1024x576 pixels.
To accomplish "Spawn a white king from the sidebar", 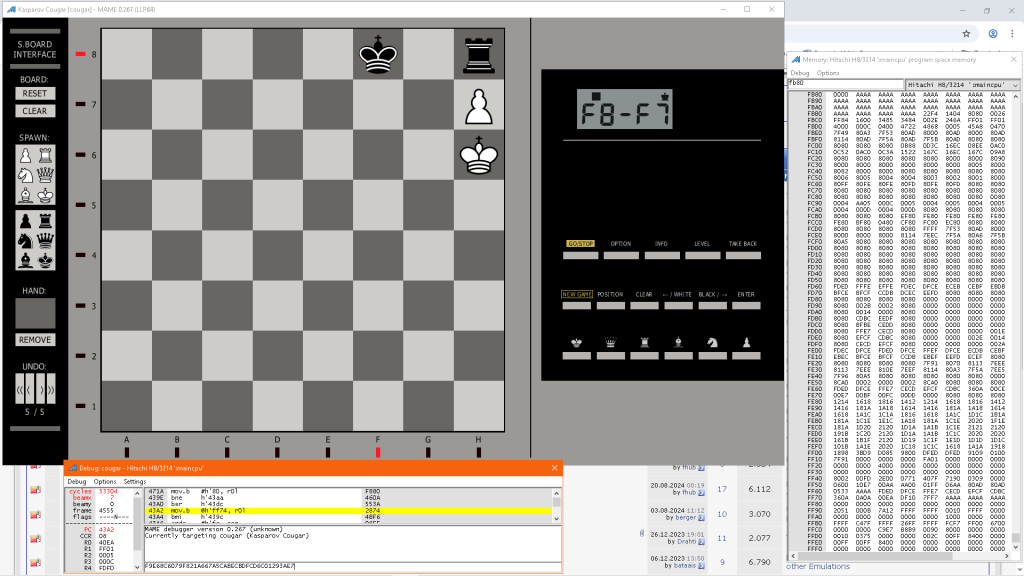I will 45,195.
